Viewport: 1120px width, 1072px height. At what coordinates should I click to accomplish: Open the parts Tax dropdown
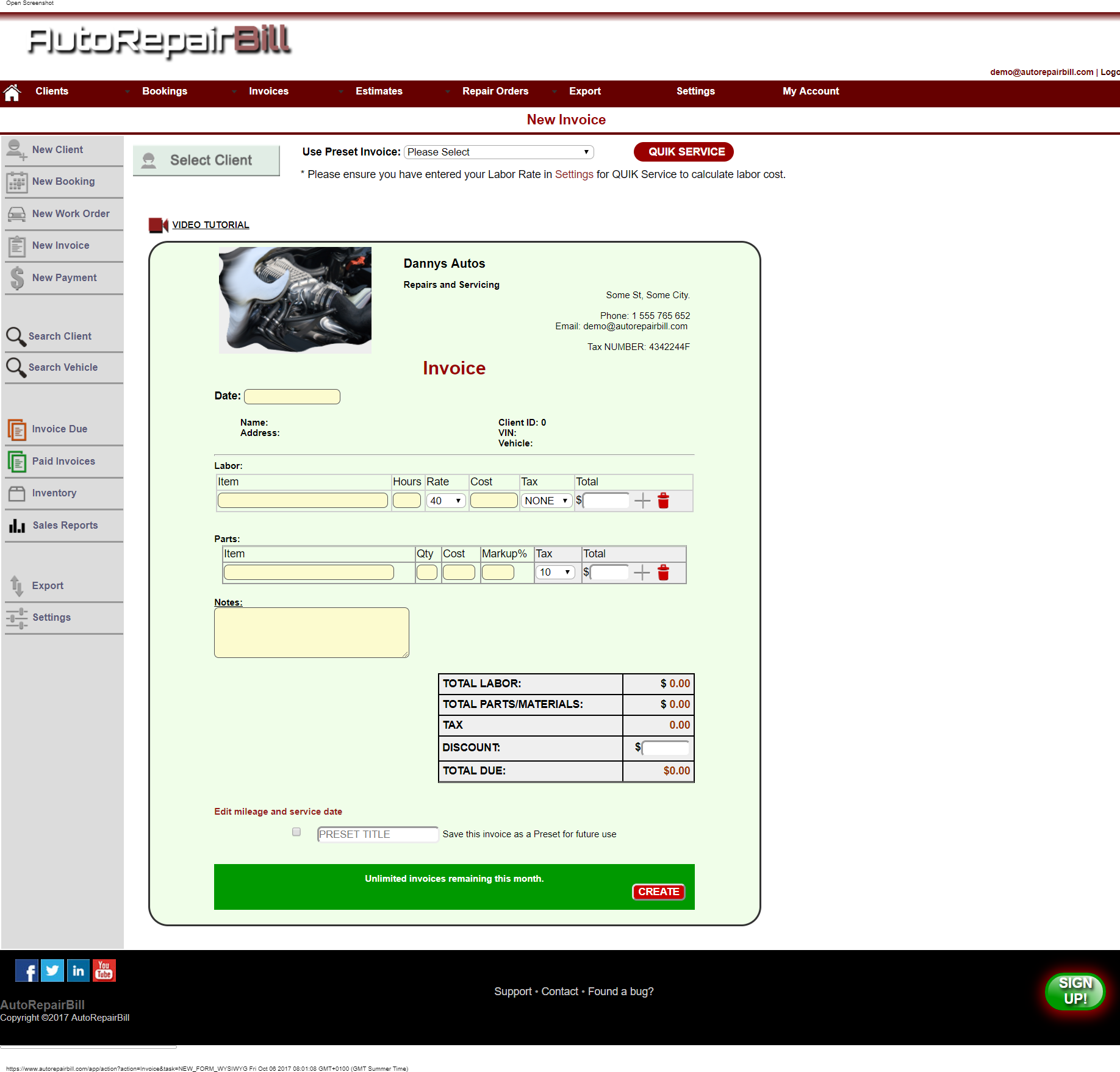coord(555,572)
